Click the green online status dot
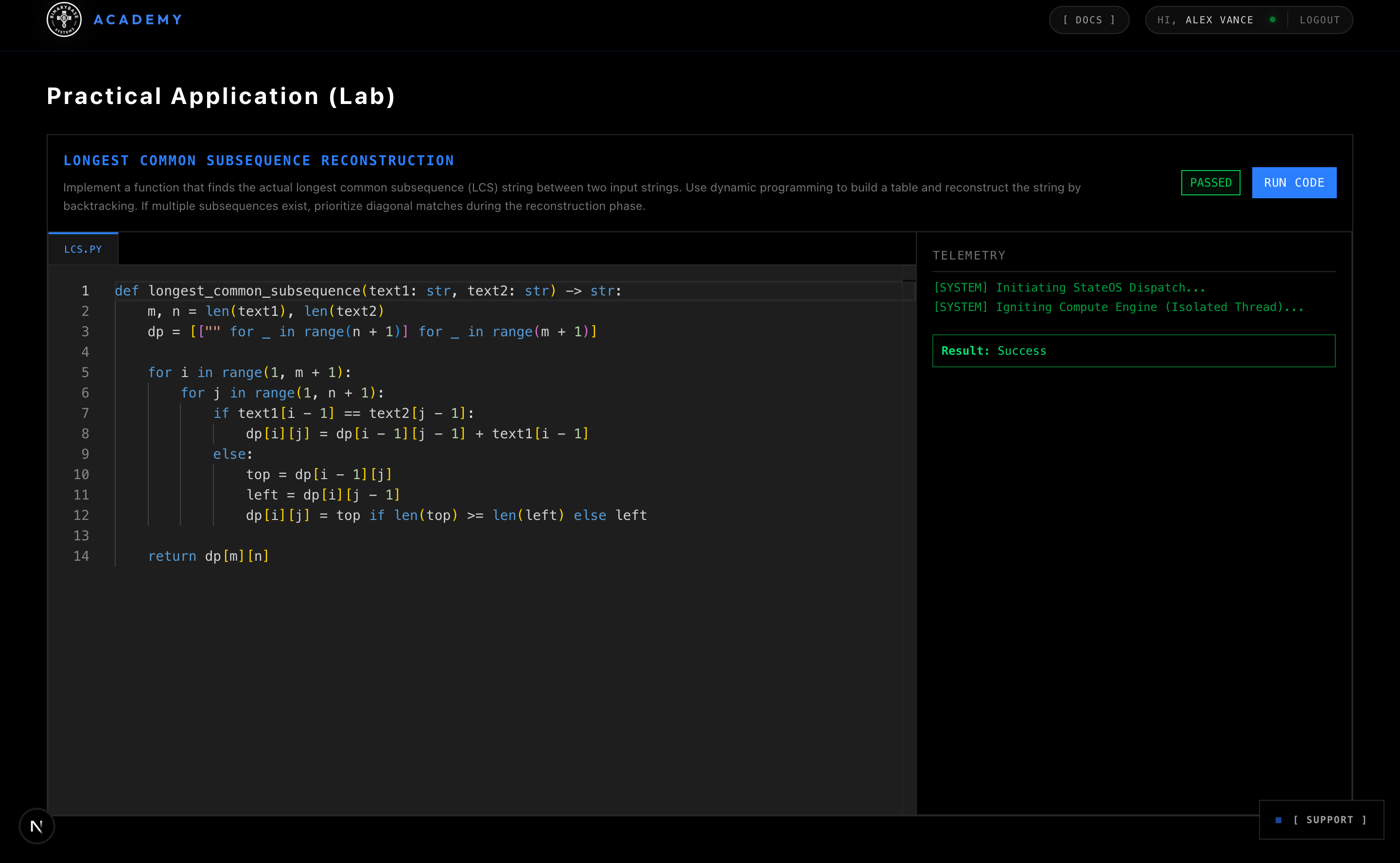The height and width of the screenshot is (863, 1400). [x=1272, y=20]
